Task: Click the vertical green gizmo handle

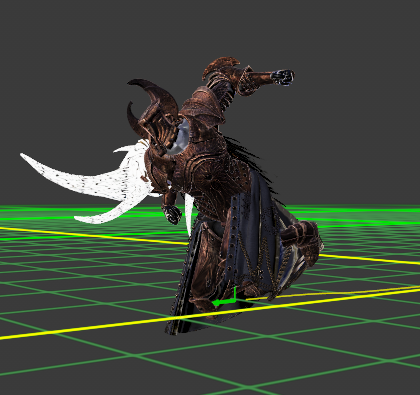Action: (235, 294)
